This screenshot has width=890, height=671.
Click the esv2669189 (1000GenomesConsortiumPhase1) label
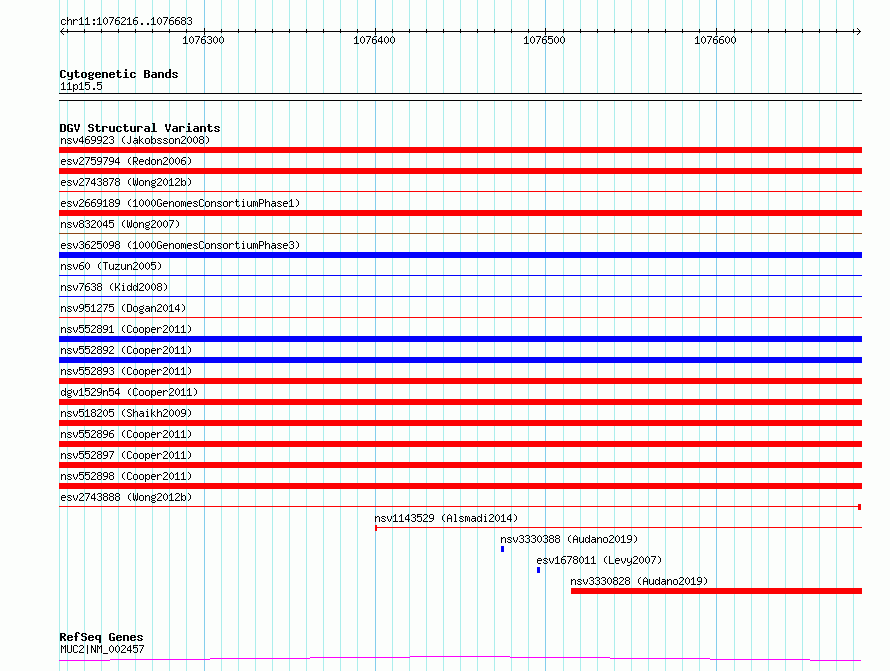point(180,203)
